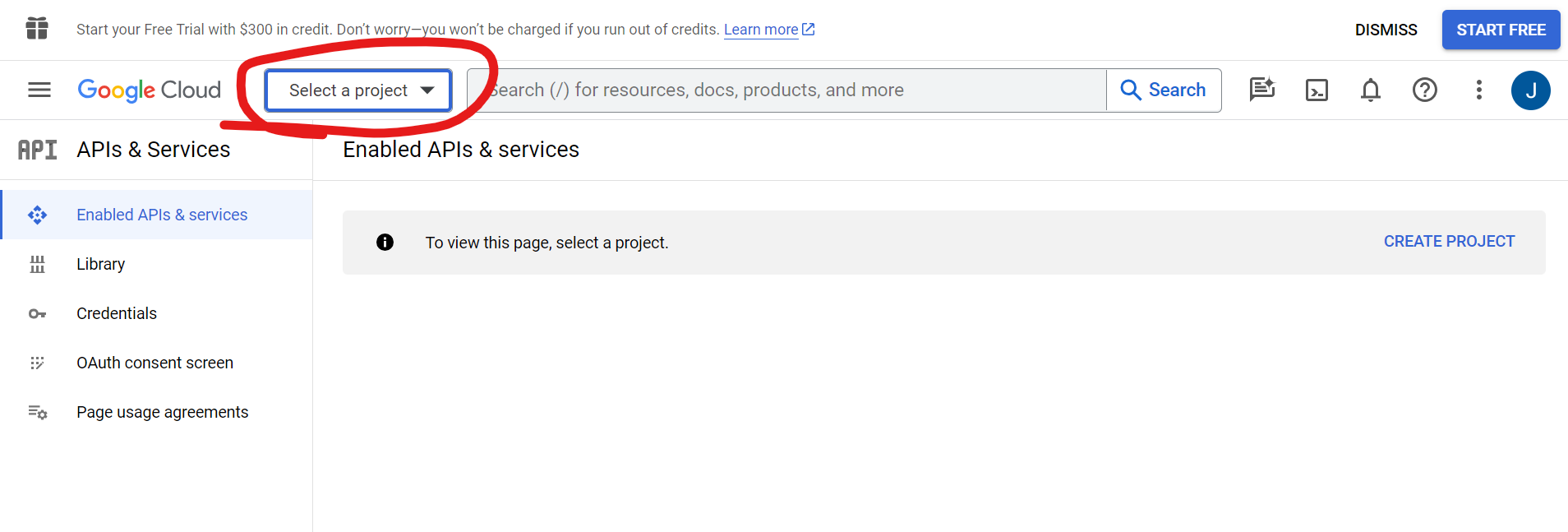Click the gift icon in trial banner
1568x532 pixels.
[37, 29]
